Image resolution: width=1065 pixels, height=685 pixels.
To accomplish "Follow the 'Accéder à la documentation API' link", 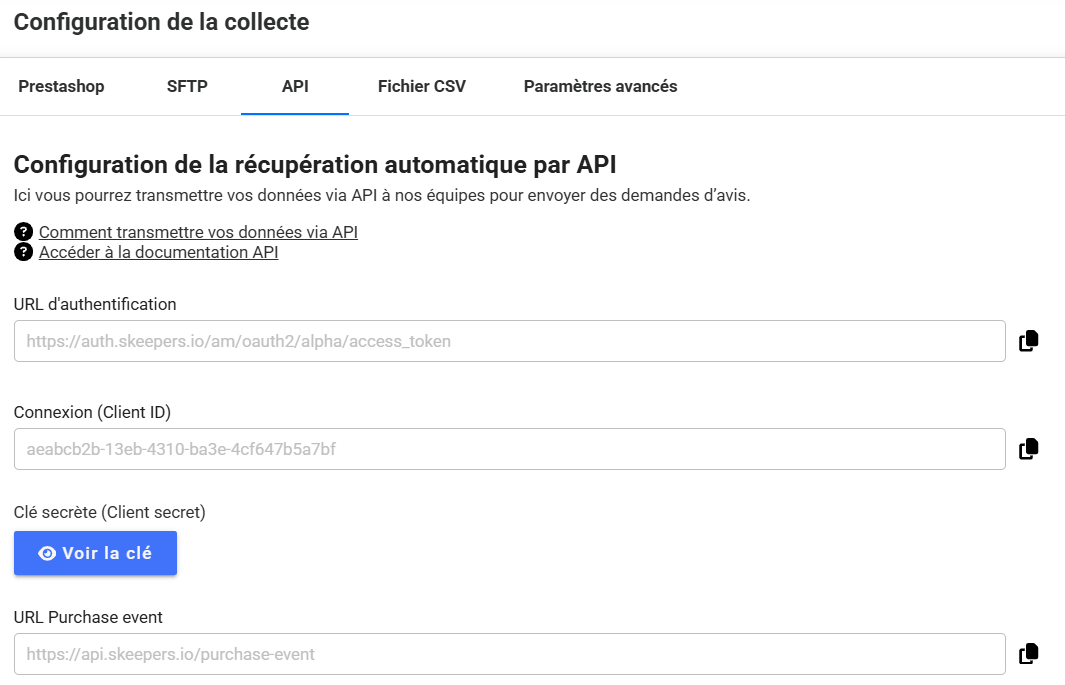I will pos(158,252).
